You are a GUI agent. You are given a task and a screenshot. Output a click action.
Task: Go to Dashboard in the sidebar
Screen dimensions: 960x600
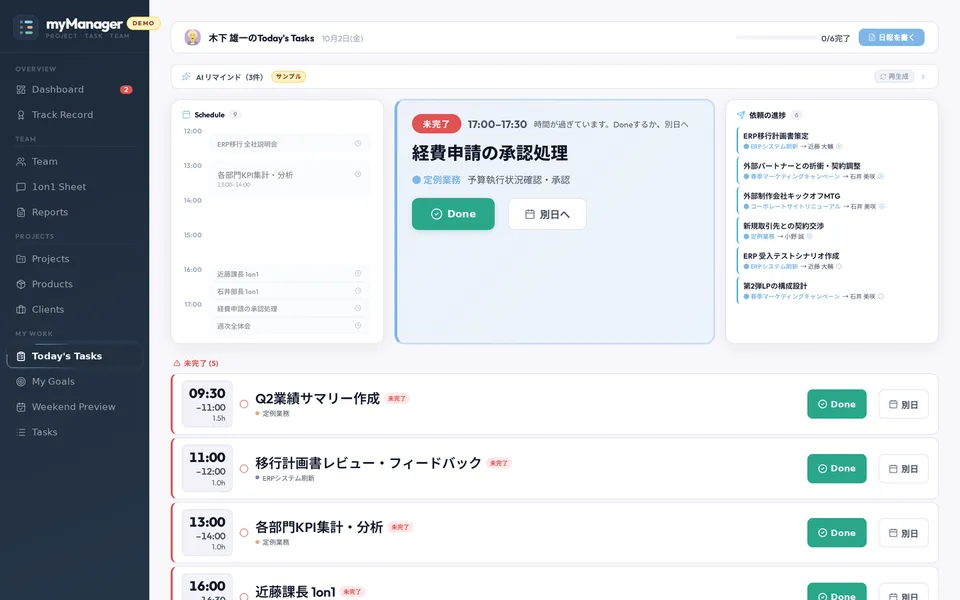coord(74,89)
